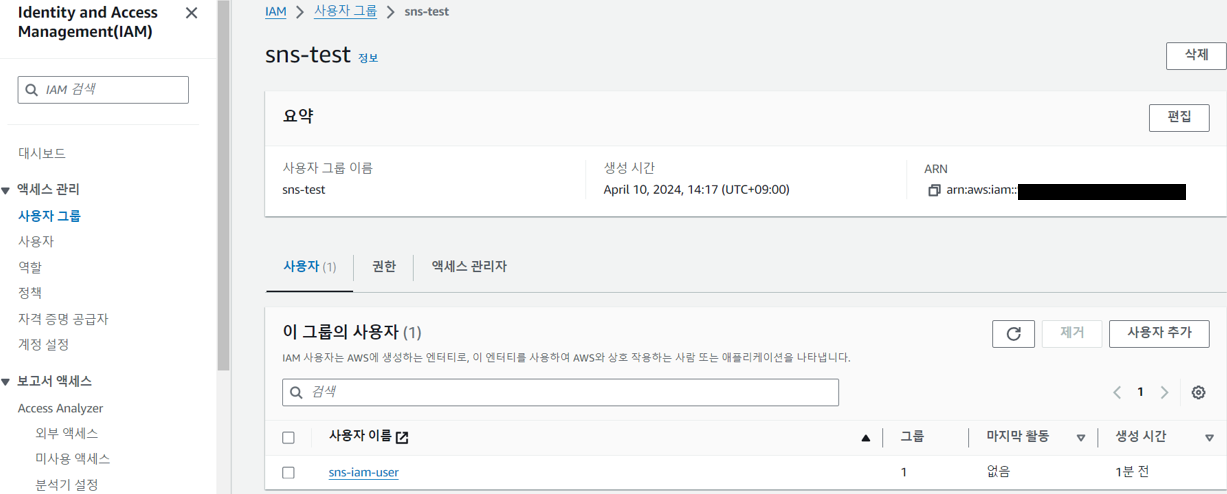Sort by 사용자 이름 ascending arrow
The width and height of the screenshot is (1227, 494).
[866, 438]
